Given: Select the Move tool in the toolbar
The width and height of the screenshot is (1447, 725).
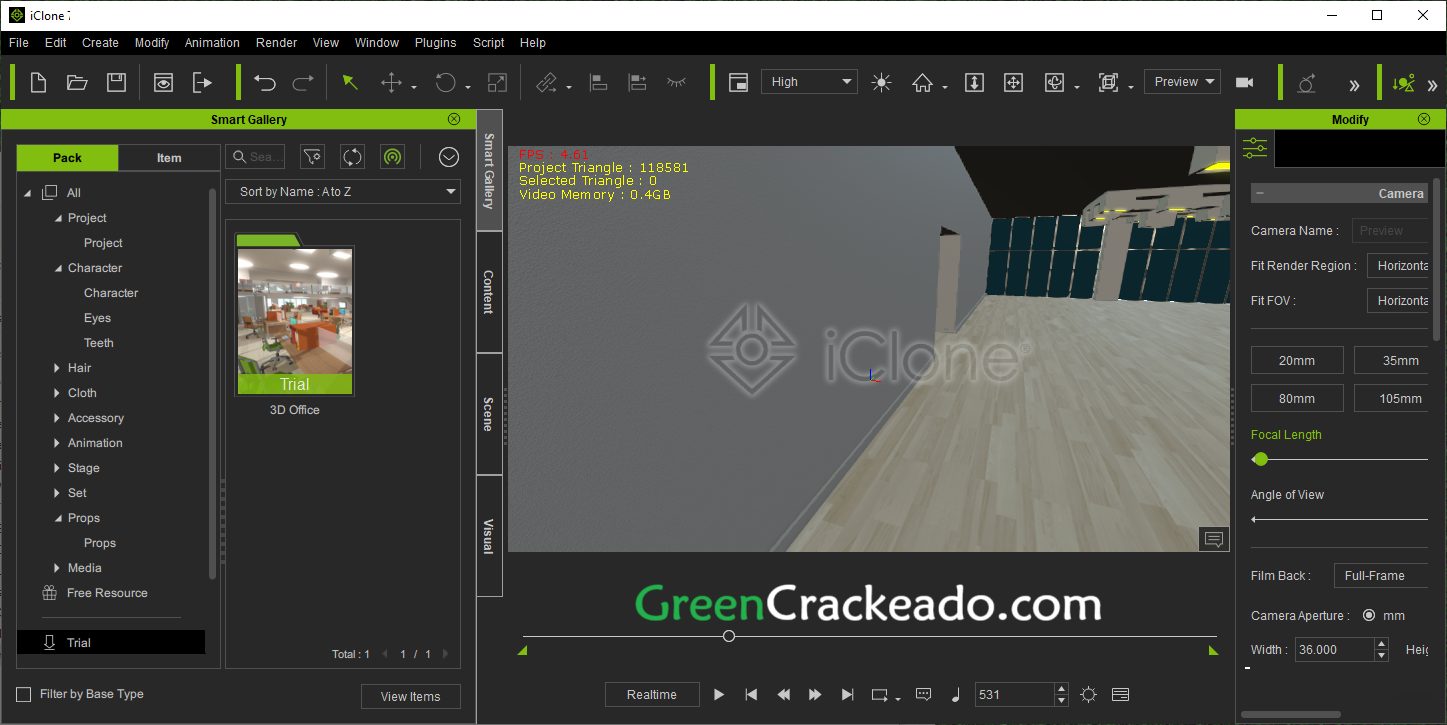Looking at the screenshot, I should pyautogui.click(x=390, y=82).
